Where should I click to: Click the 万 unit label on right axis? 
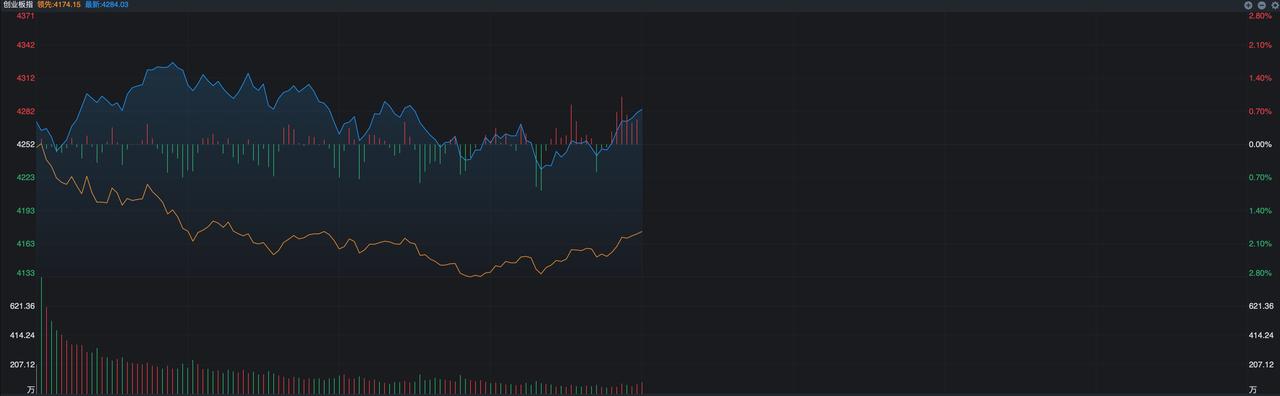point(1253,389)
